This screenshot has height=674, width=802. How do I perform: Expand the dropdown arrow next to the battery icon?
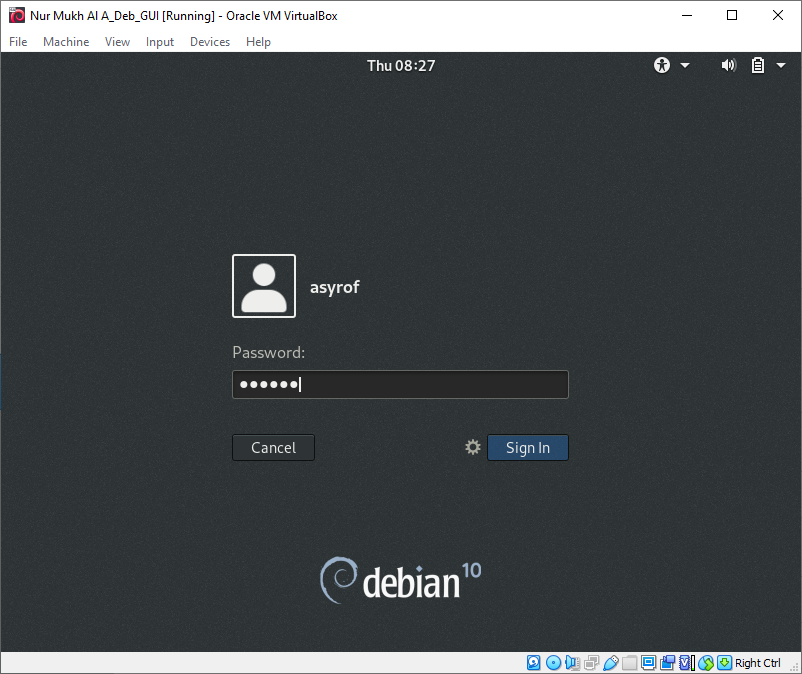tap(781, 65)
